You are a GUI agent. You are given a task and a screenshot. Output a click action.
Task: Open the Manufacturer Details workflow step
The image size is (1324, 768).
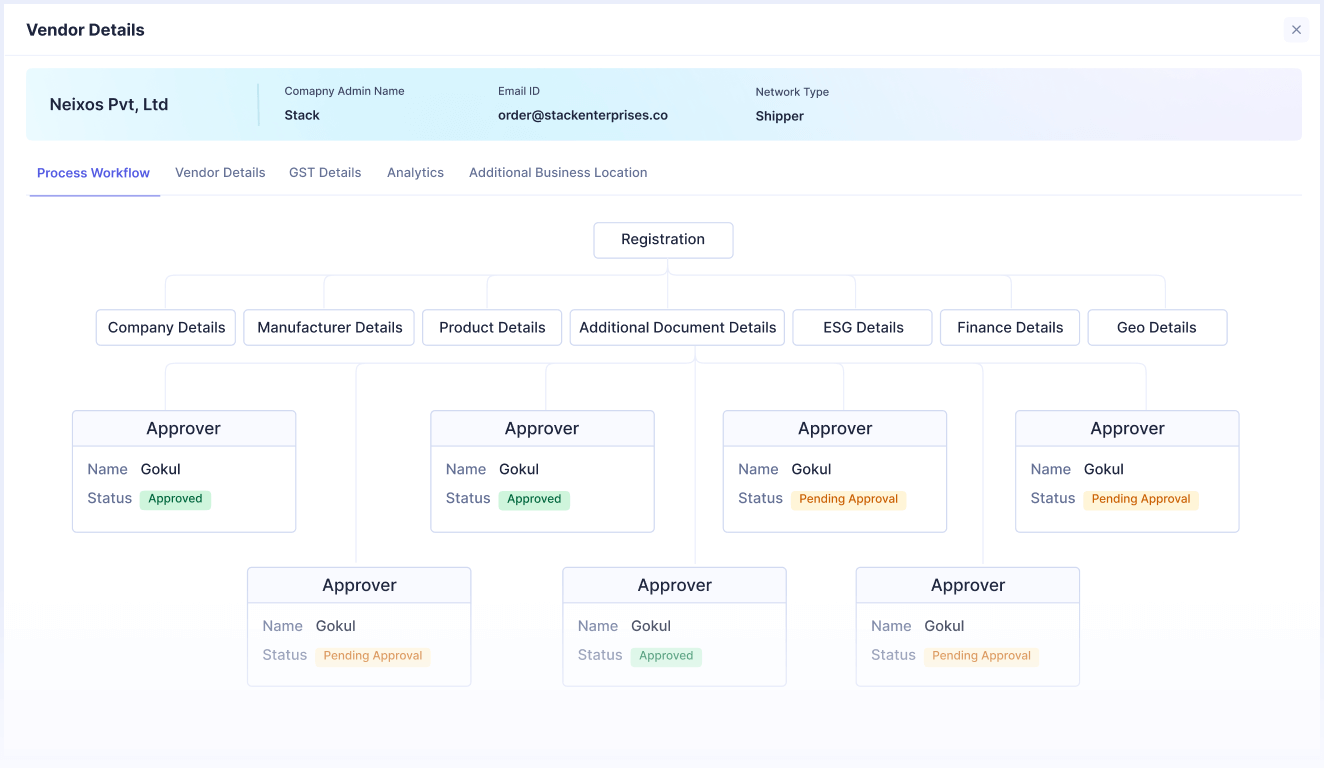tap(328, 327)
